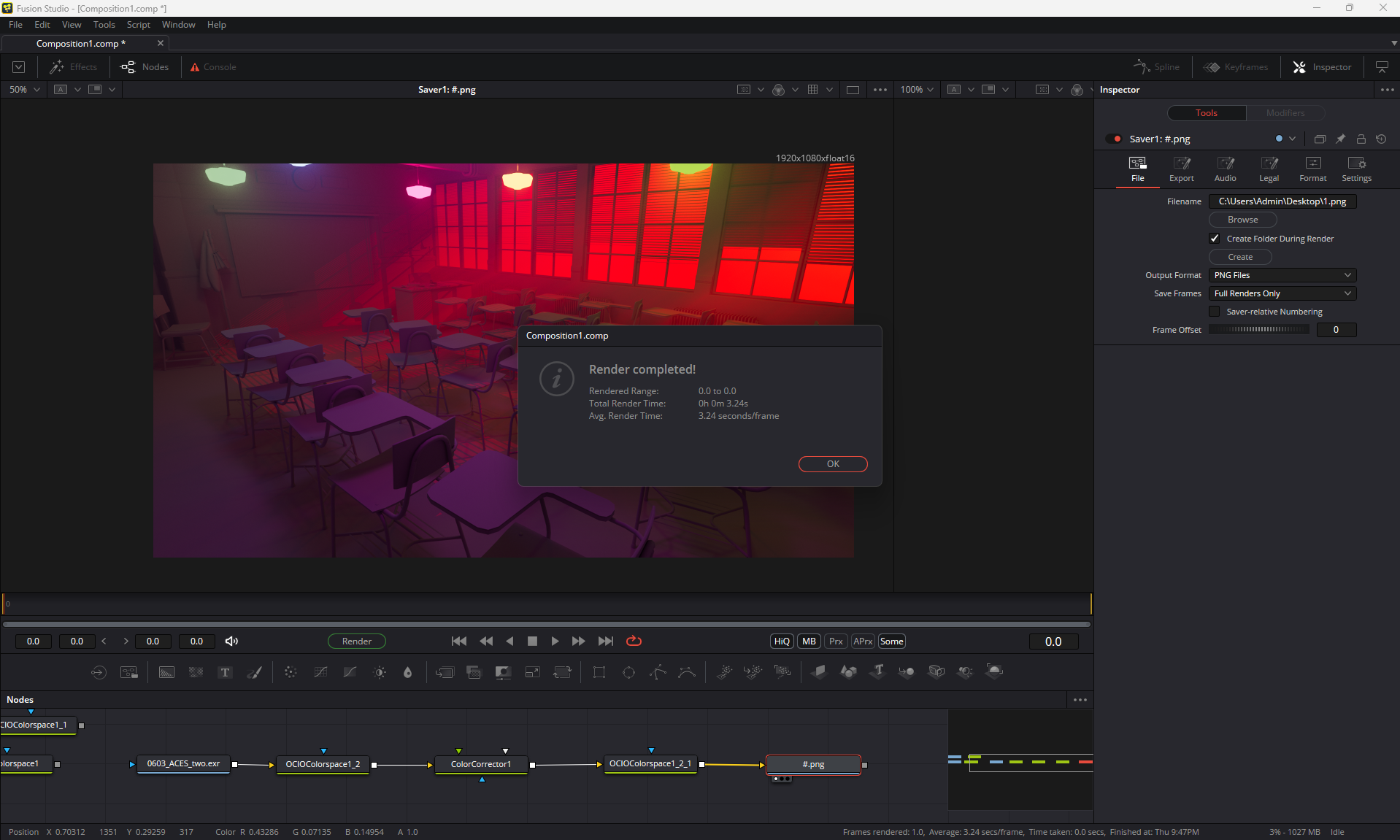The image size is (1400, 840).
Task: Toggle audio mute speaker icon
Action: [x=231, y=641]
